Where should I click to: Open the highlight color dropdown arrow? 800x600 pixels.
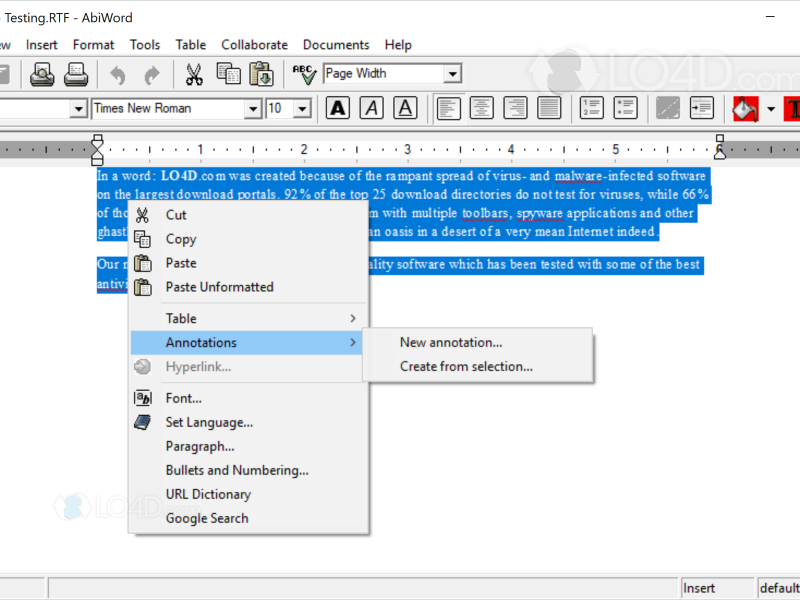(x=771, y=109)
